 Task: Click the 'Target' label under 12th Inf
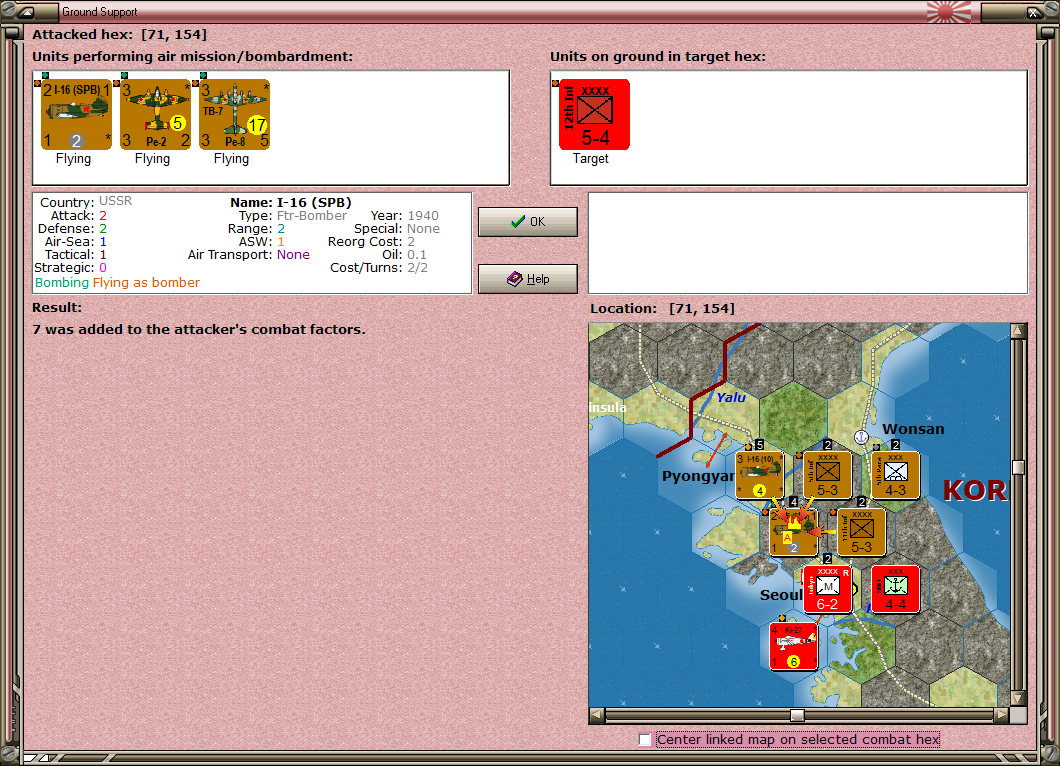tap(591, 158)
